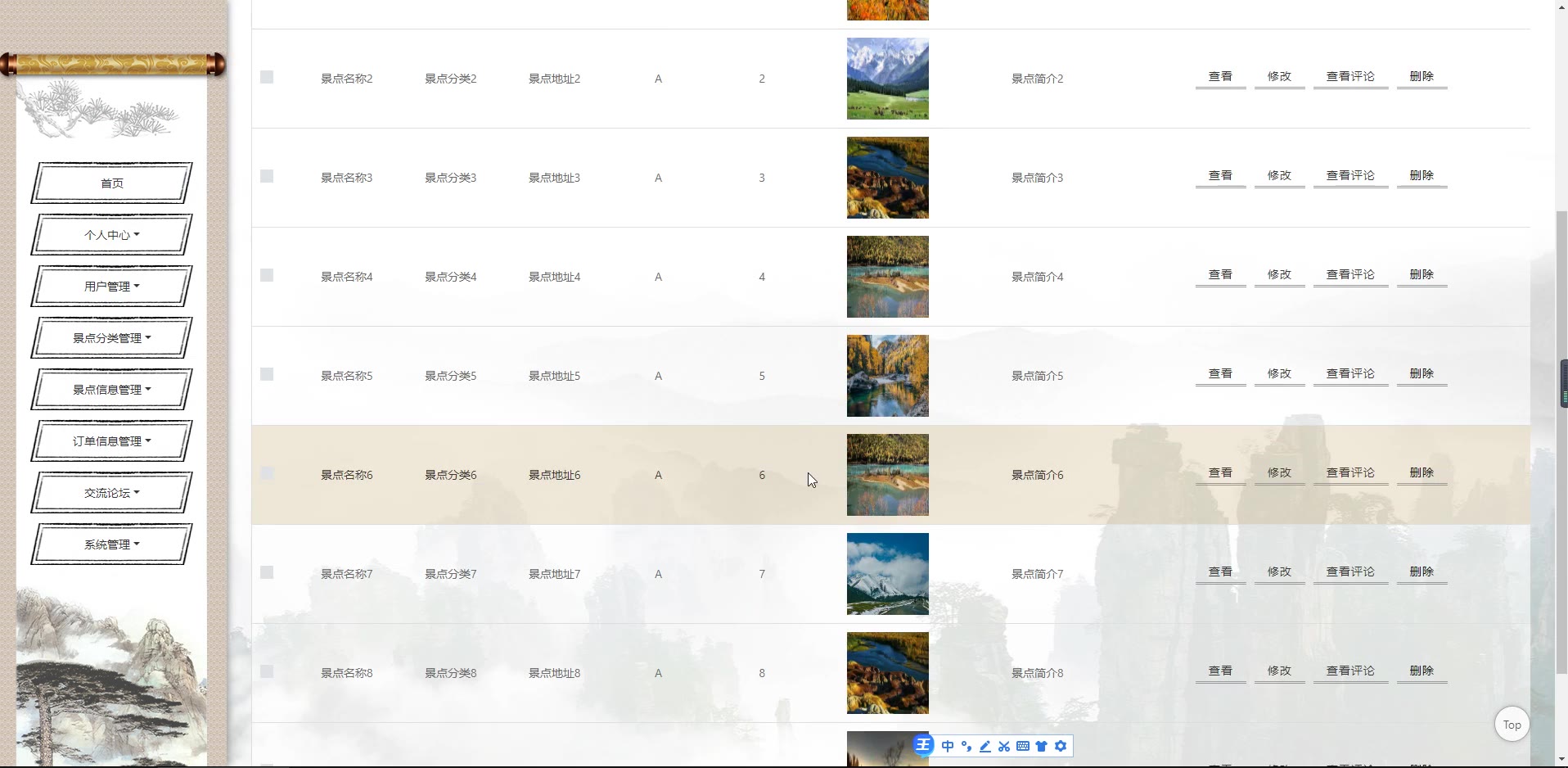Check the row checkbox for 景点名称5
This screenshot has height=768, width=1568.
click(x=267, y=374)
